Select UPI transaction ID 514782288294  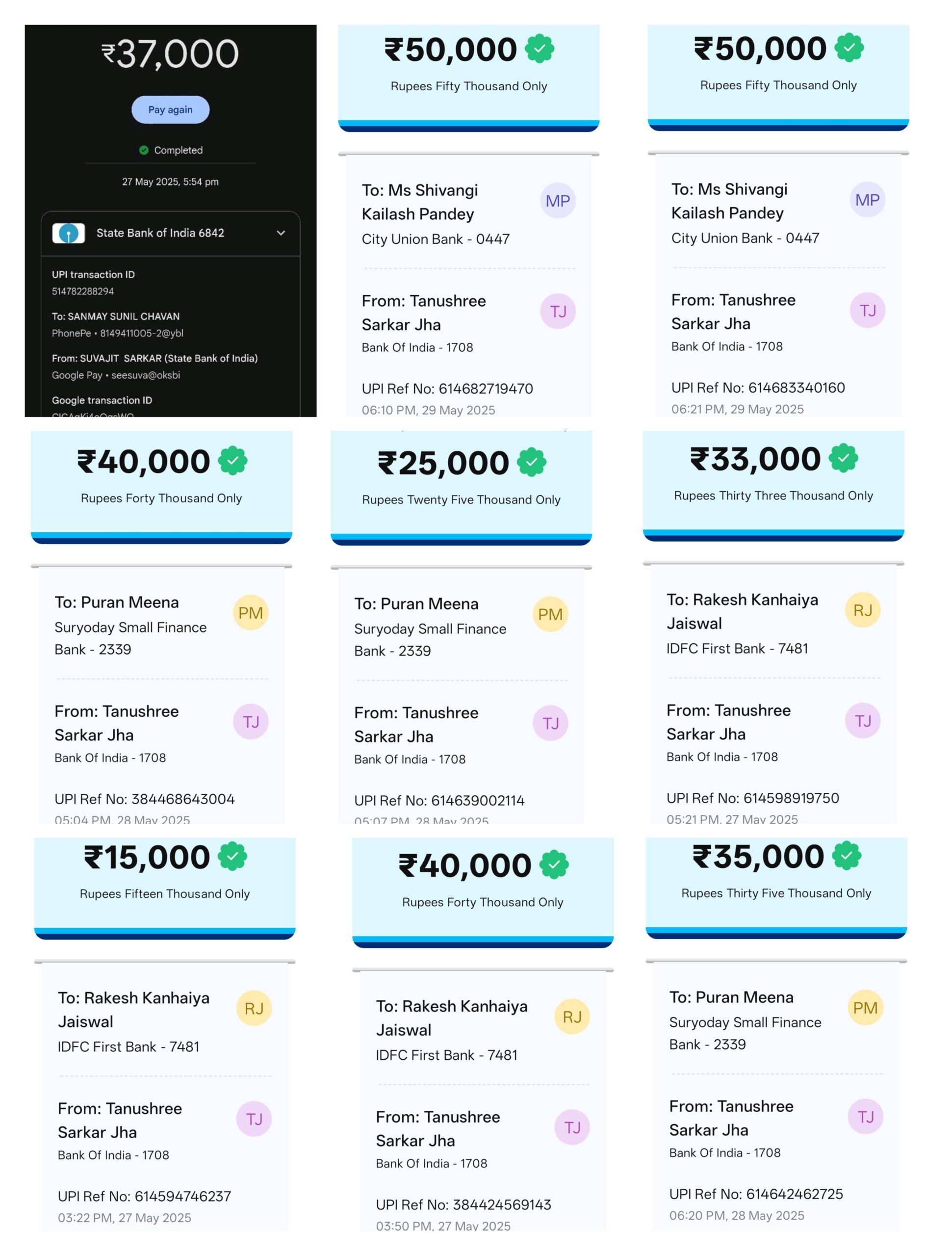coord(83,291)
